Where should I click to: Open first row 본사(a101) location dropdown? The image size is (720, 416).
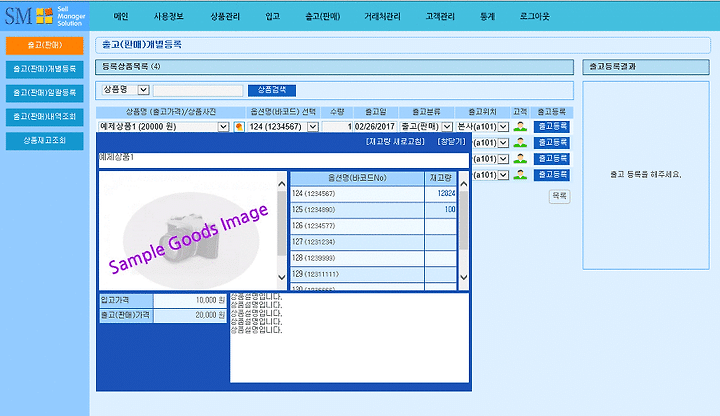coord(483,127)
